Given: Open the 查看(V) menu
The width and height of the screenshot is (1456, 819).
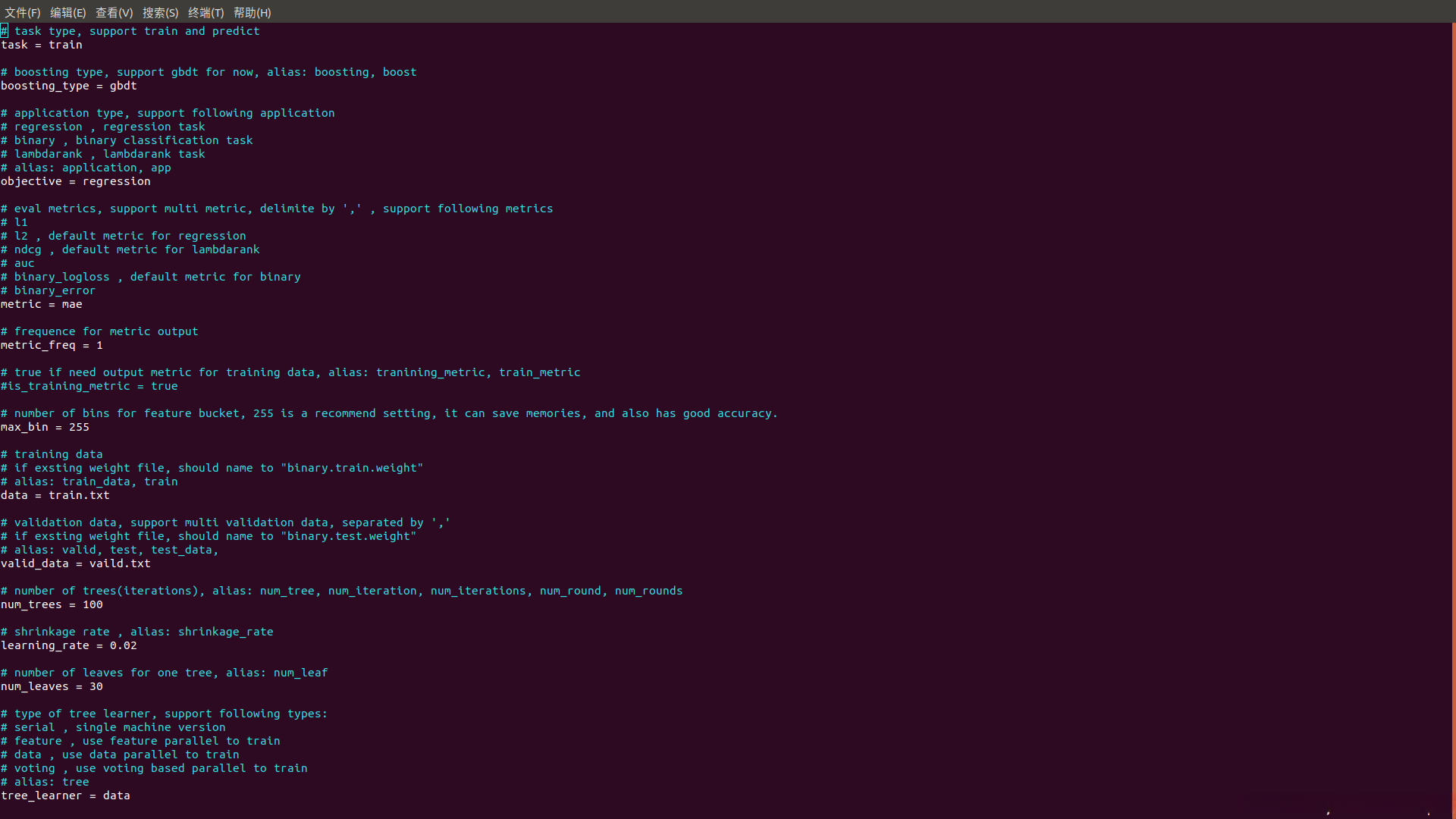Looking at the screenshot, I should (114, 12).
